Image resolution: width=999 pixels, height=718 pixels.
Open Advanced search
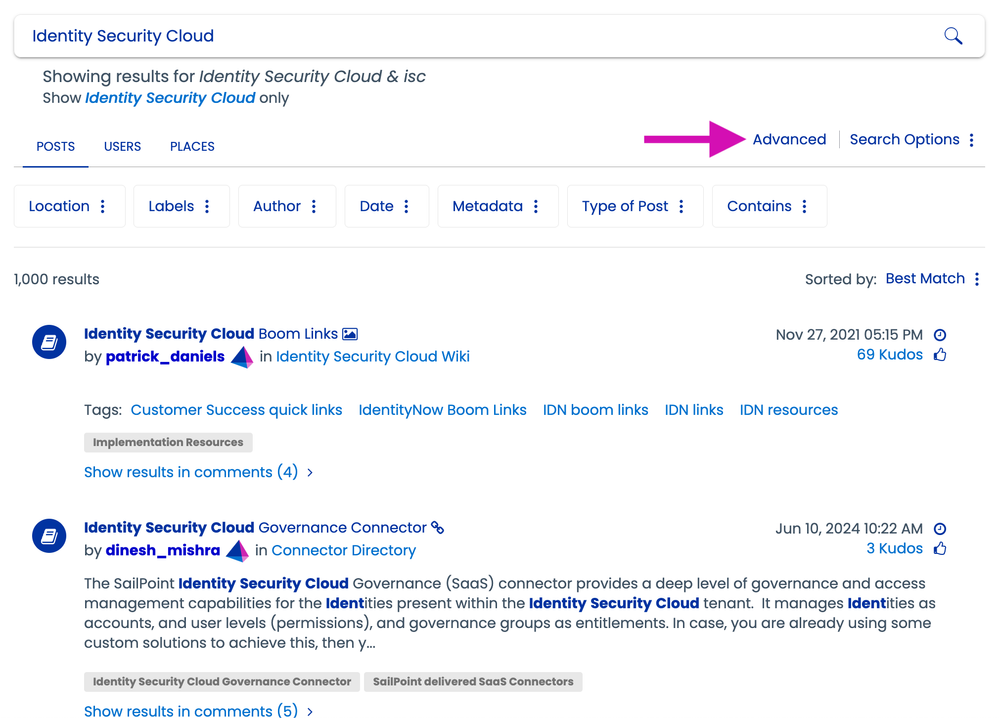pos(789,140)
